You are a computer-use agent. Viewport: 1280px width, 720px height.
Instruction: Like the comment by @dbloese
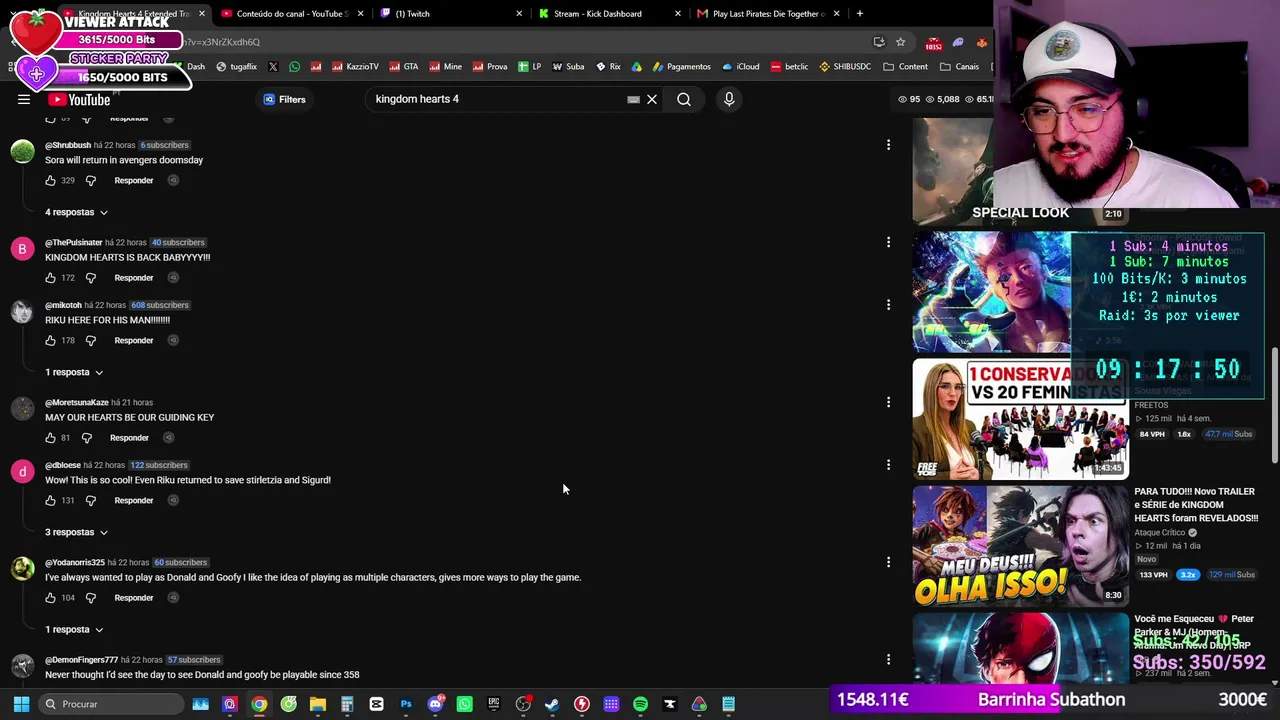[x=50, y=500]
